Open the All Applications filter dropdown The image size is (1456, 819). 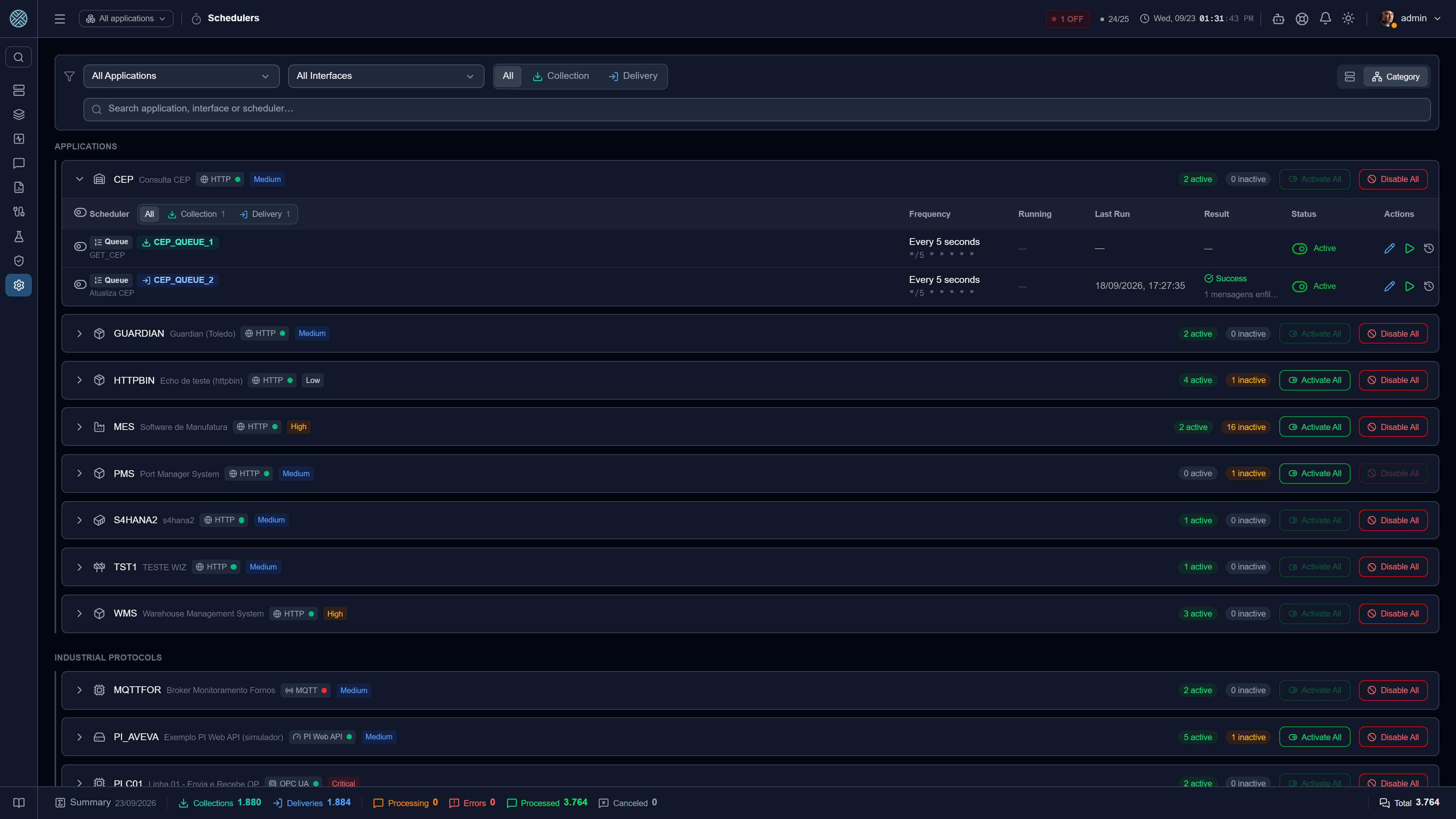point(182,76)
